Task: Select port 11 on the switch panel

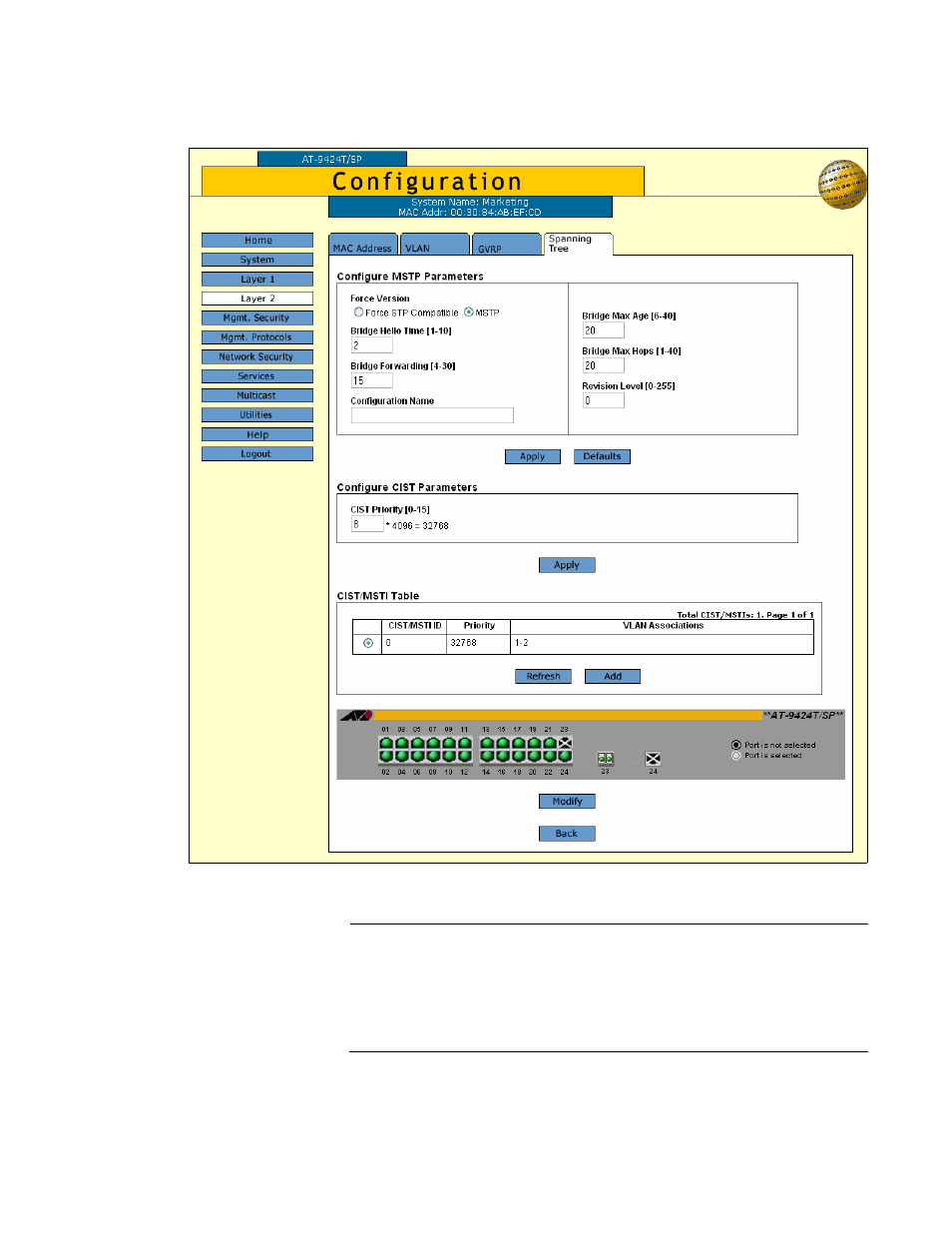Action: point(464,743)
